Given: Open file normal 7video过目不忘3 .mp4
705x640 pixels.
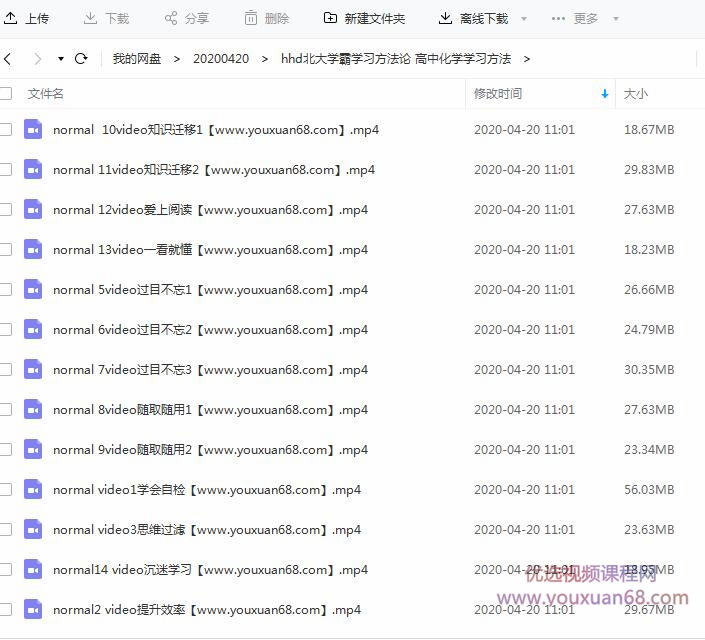Looking at the screenshot, I should pyautogui.click(x=210, y=370).
